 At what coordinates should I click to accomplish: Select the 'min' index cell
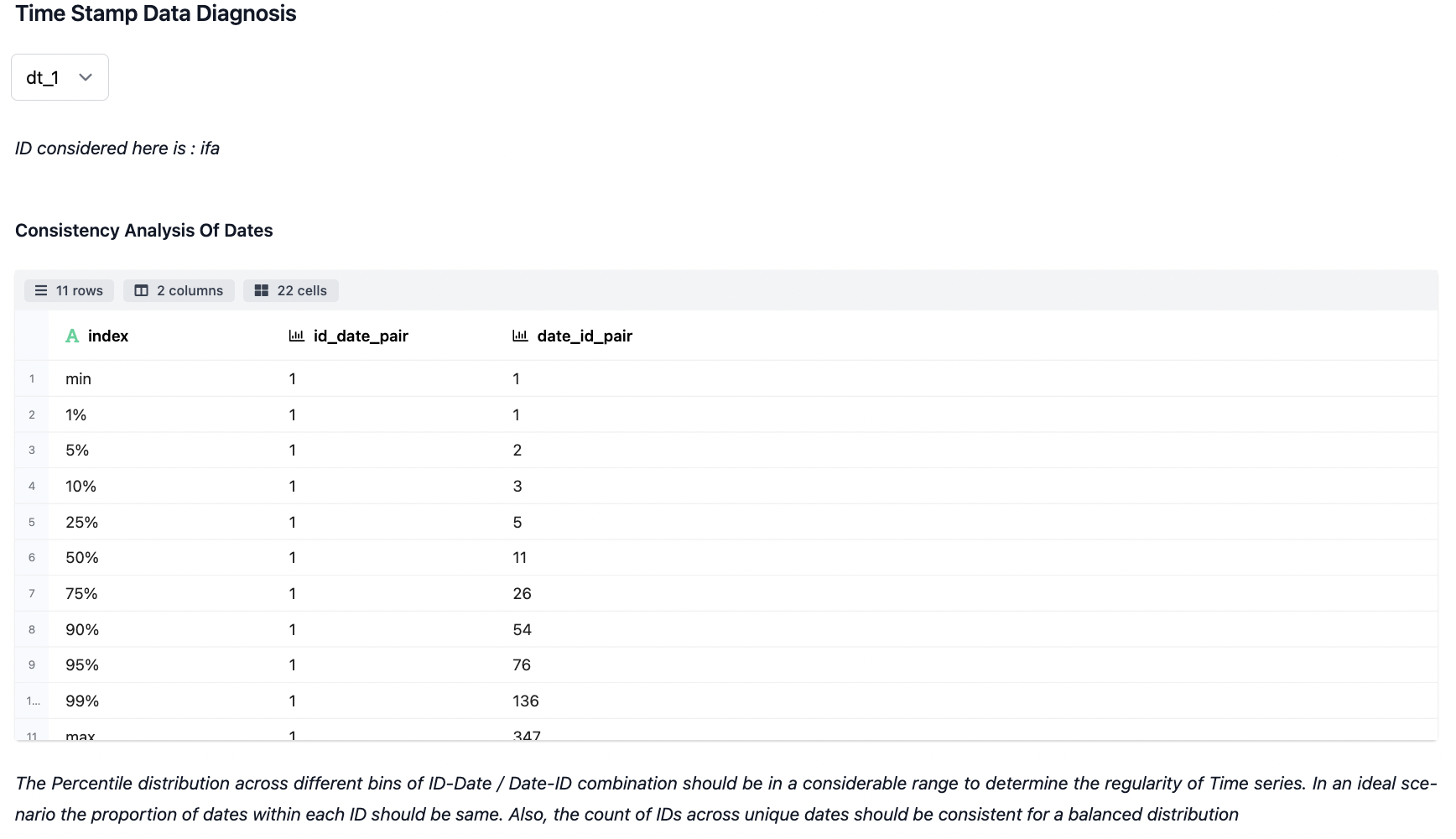(79, 378)
